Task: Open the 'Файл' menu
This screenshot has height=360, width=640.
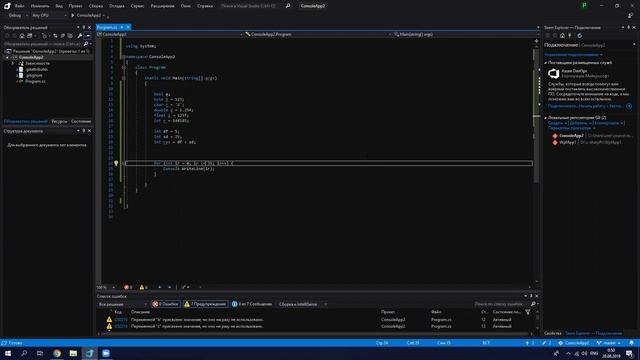Action: [19, 6]
